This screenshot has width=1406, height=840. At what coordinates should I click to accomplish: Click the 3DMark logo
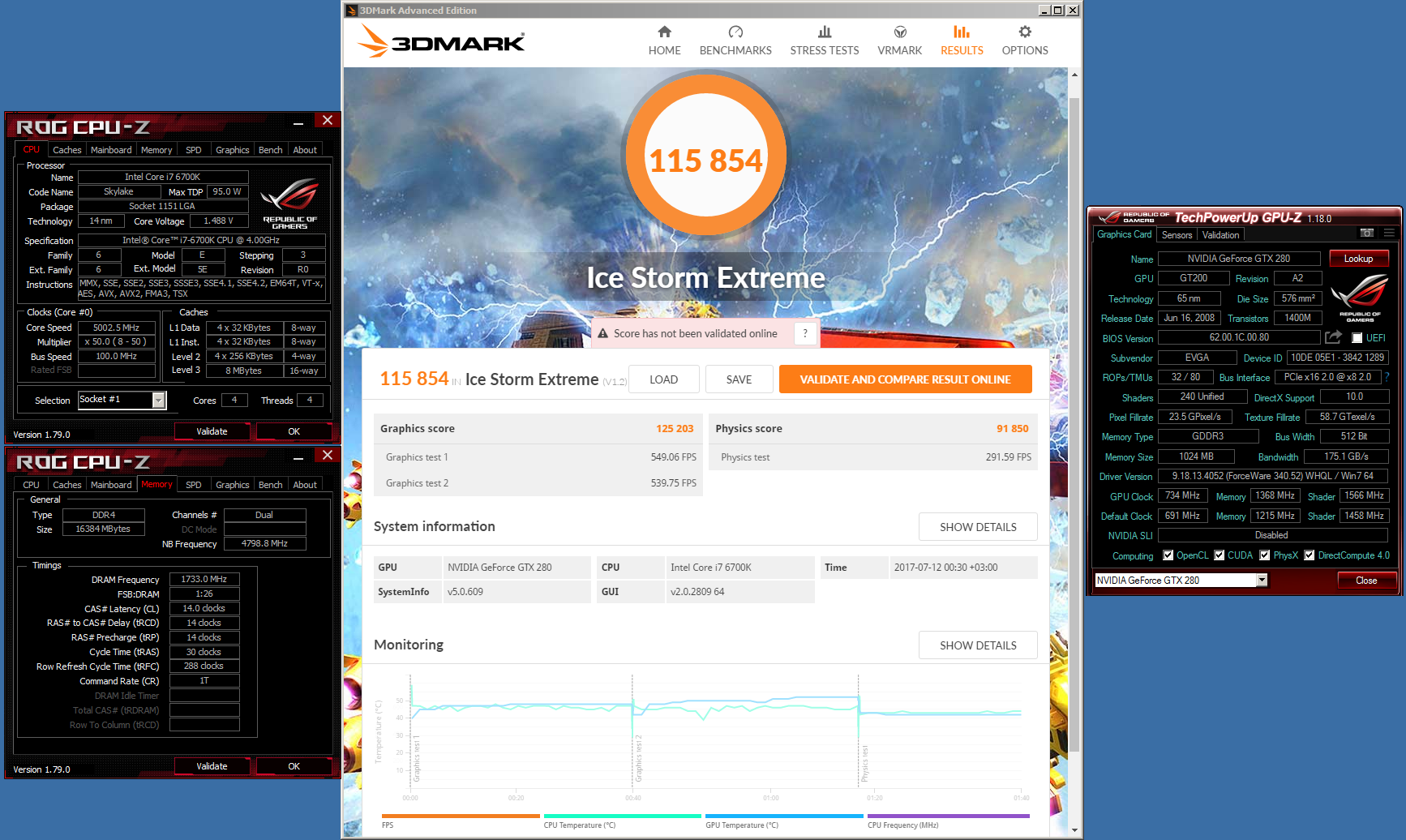pos(442,41)
